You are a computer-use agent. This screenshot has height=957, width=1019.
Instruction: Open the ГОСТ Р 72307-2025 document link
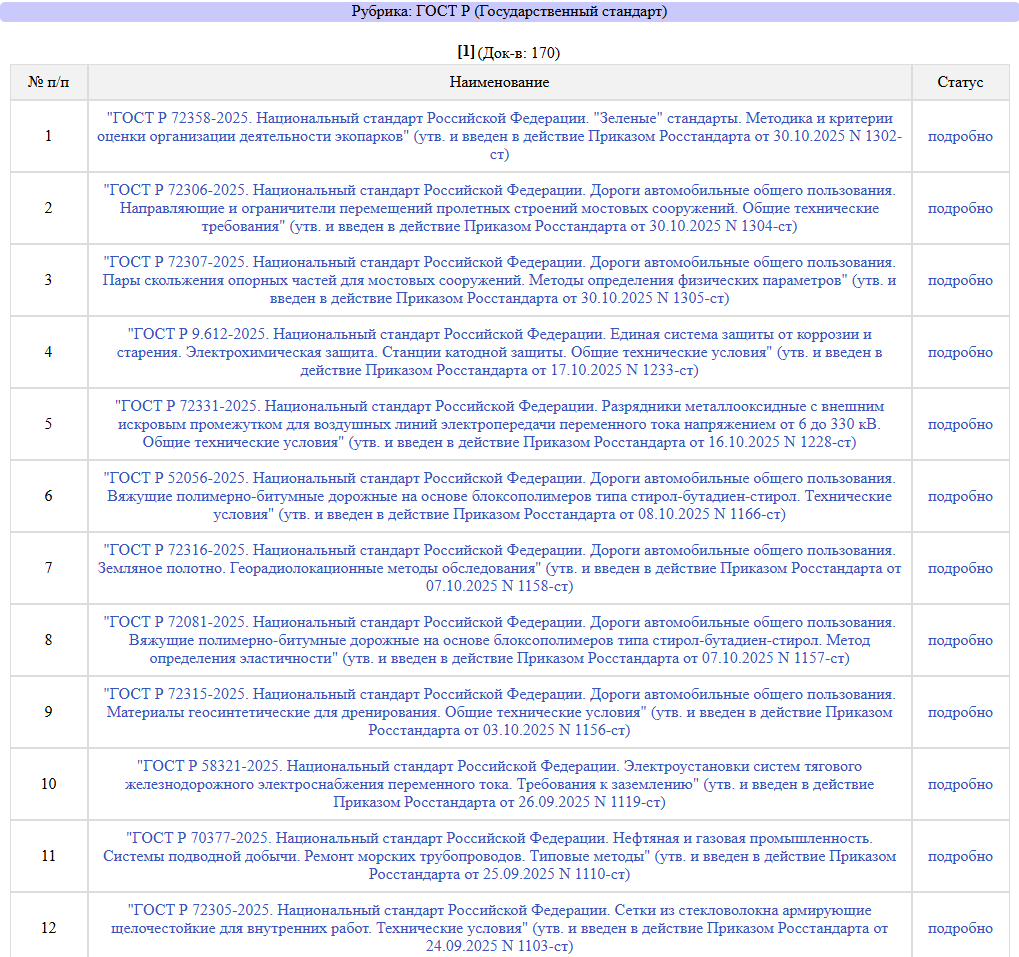(499, 280)
